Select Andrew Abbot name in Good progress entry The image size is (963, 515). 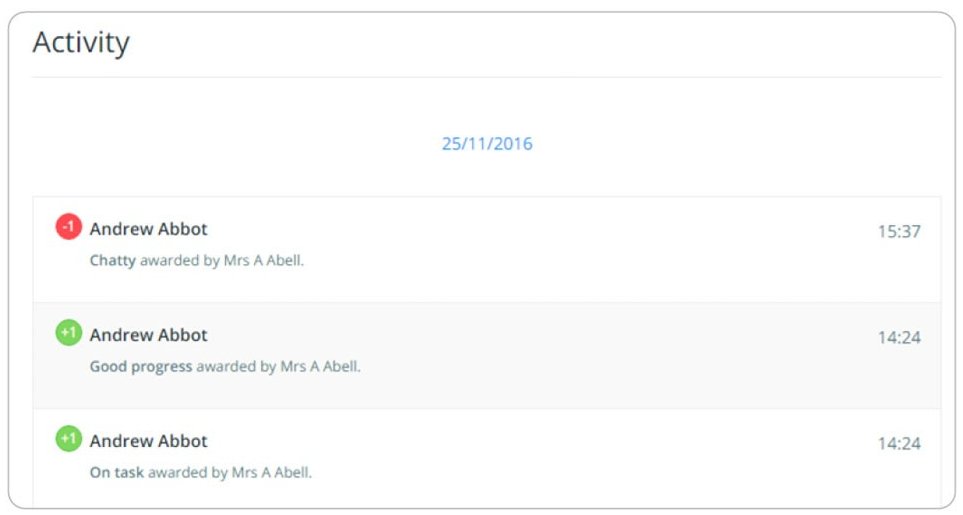149,335
